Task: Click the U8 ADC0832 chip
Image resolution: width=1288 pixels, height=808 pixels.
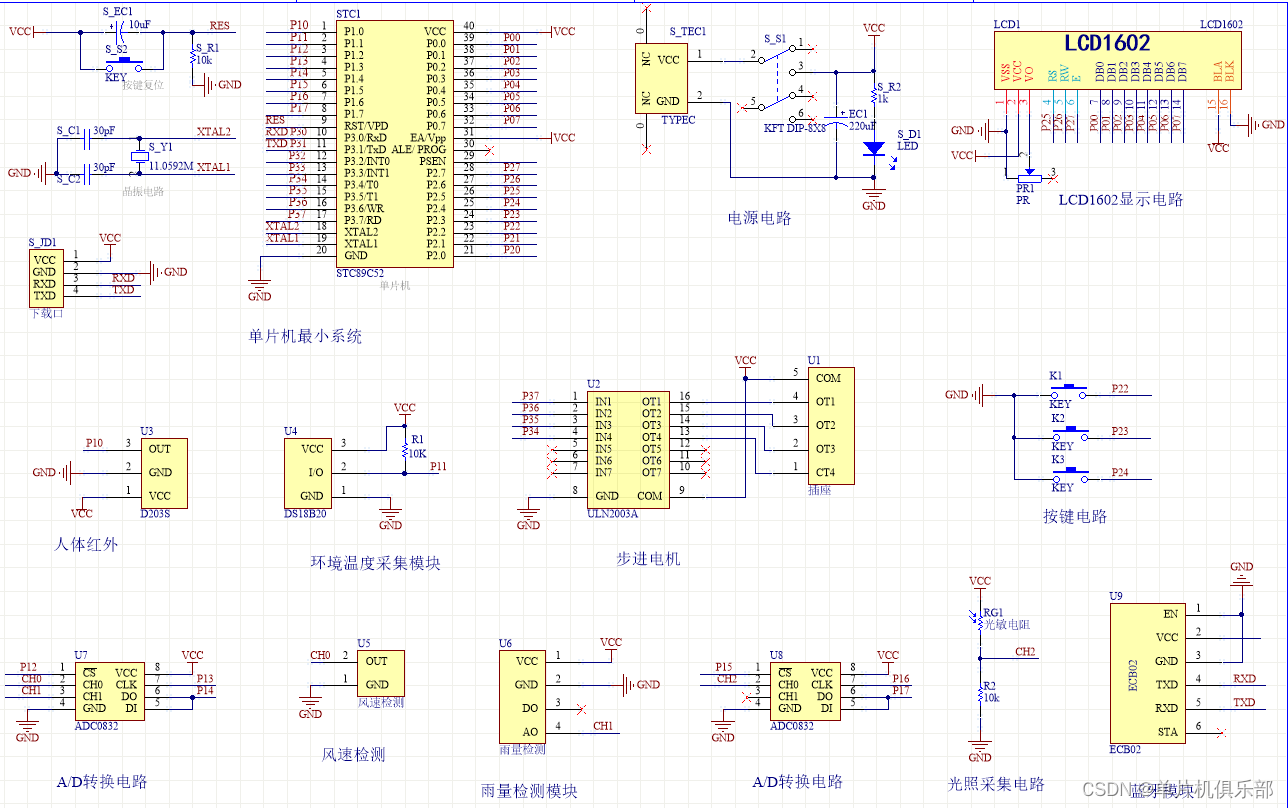Action: tap(805, 692)
